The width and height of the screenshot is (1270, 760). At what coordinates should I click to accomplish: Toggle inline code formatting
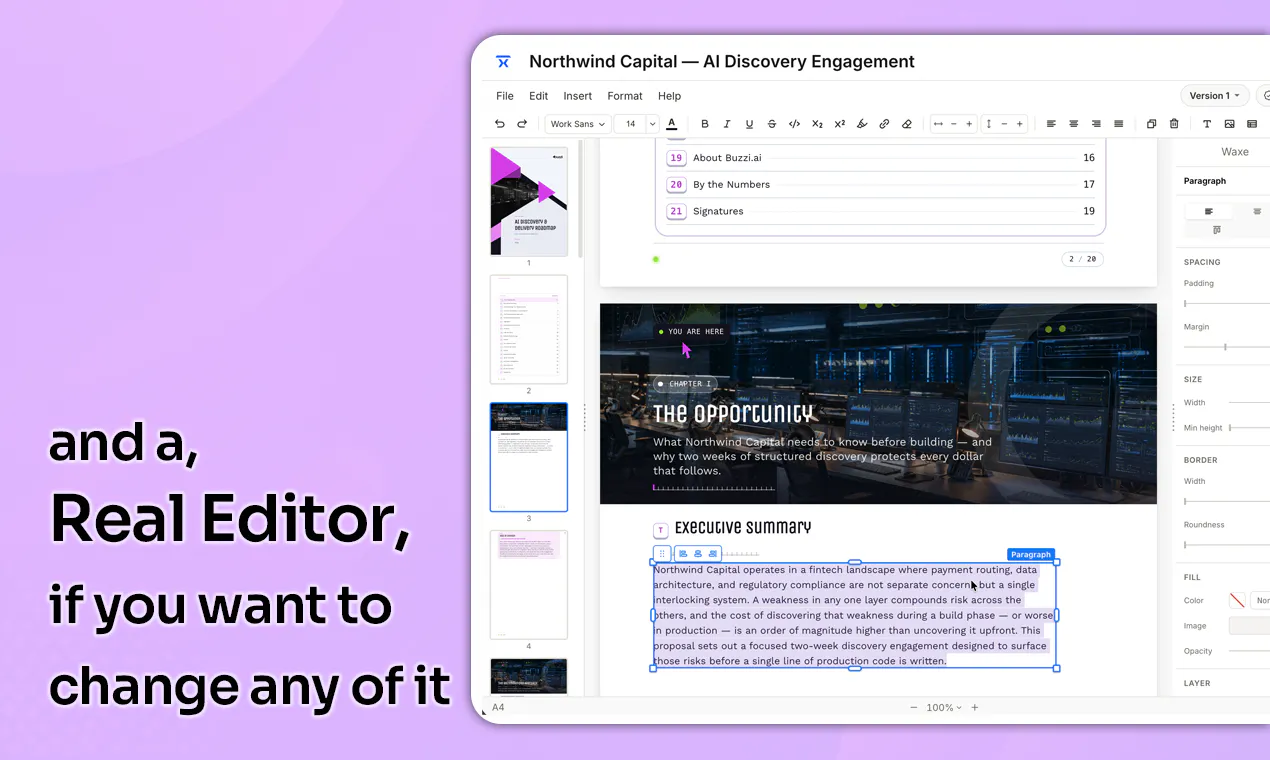tap(794, 124)
